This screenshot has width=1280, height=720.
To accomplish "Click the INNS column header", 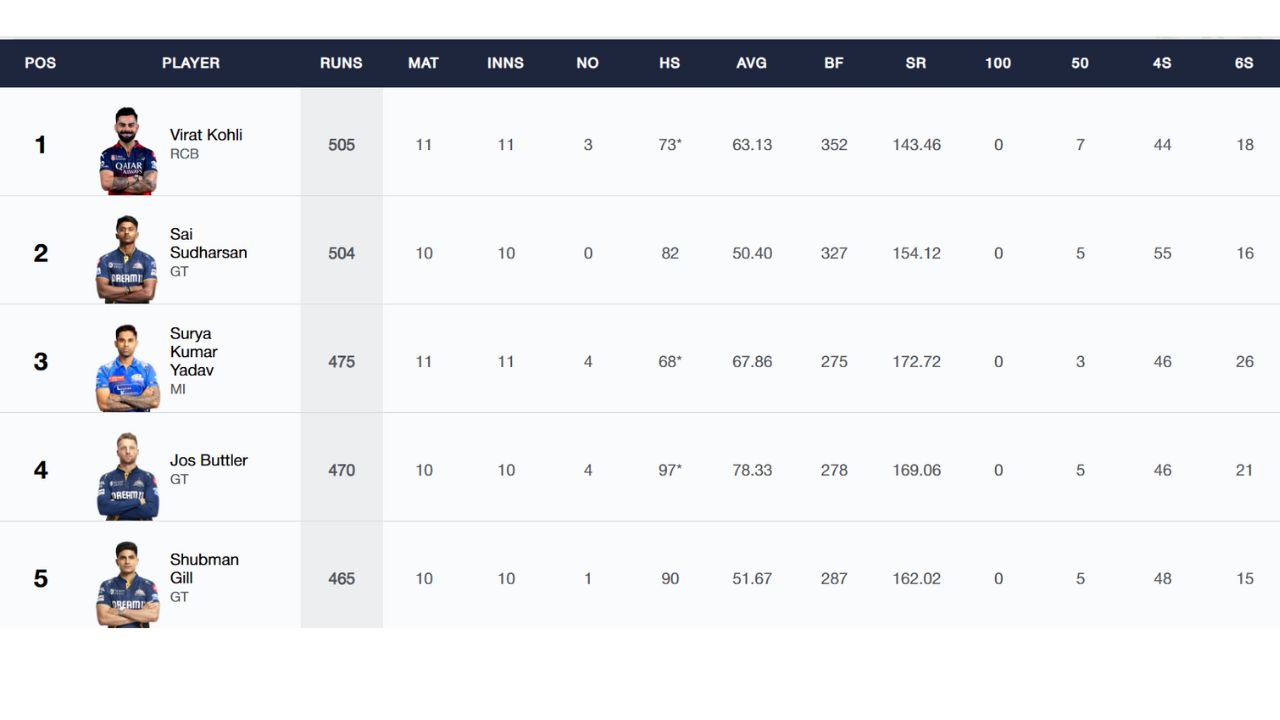I will pyautogui.click(x=505, y=63).
